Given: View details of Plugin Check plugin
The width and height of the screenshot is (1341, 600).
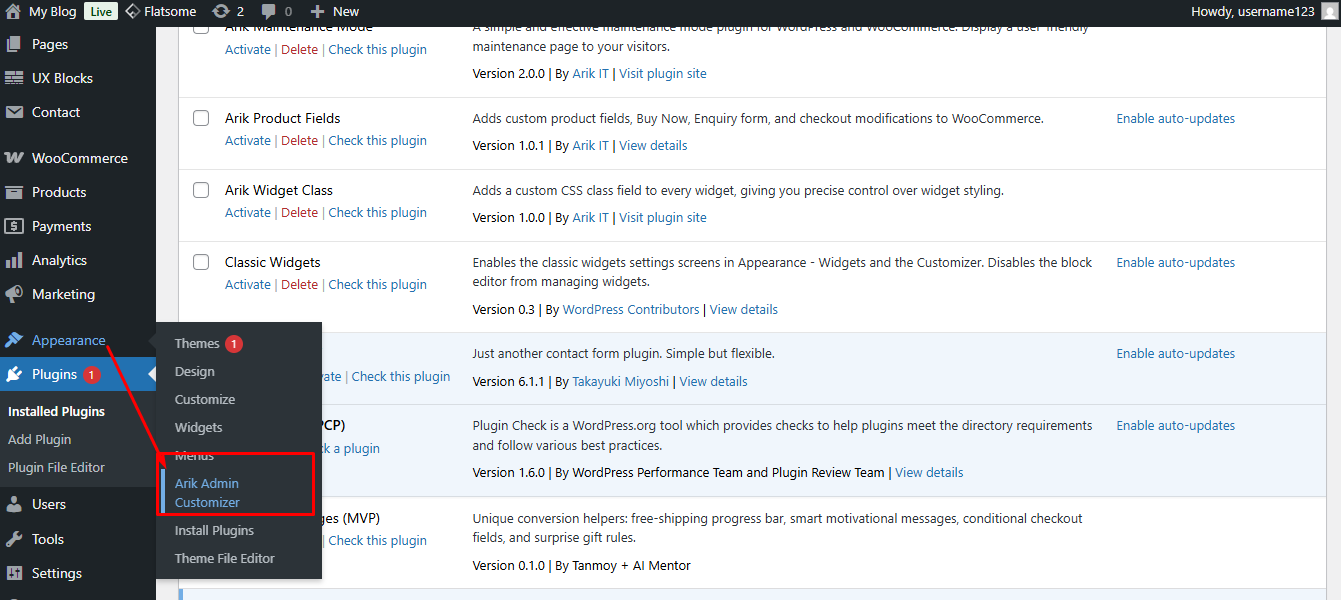Looking at the screenshot, I should pyautogui.click(x=929, y=472).
